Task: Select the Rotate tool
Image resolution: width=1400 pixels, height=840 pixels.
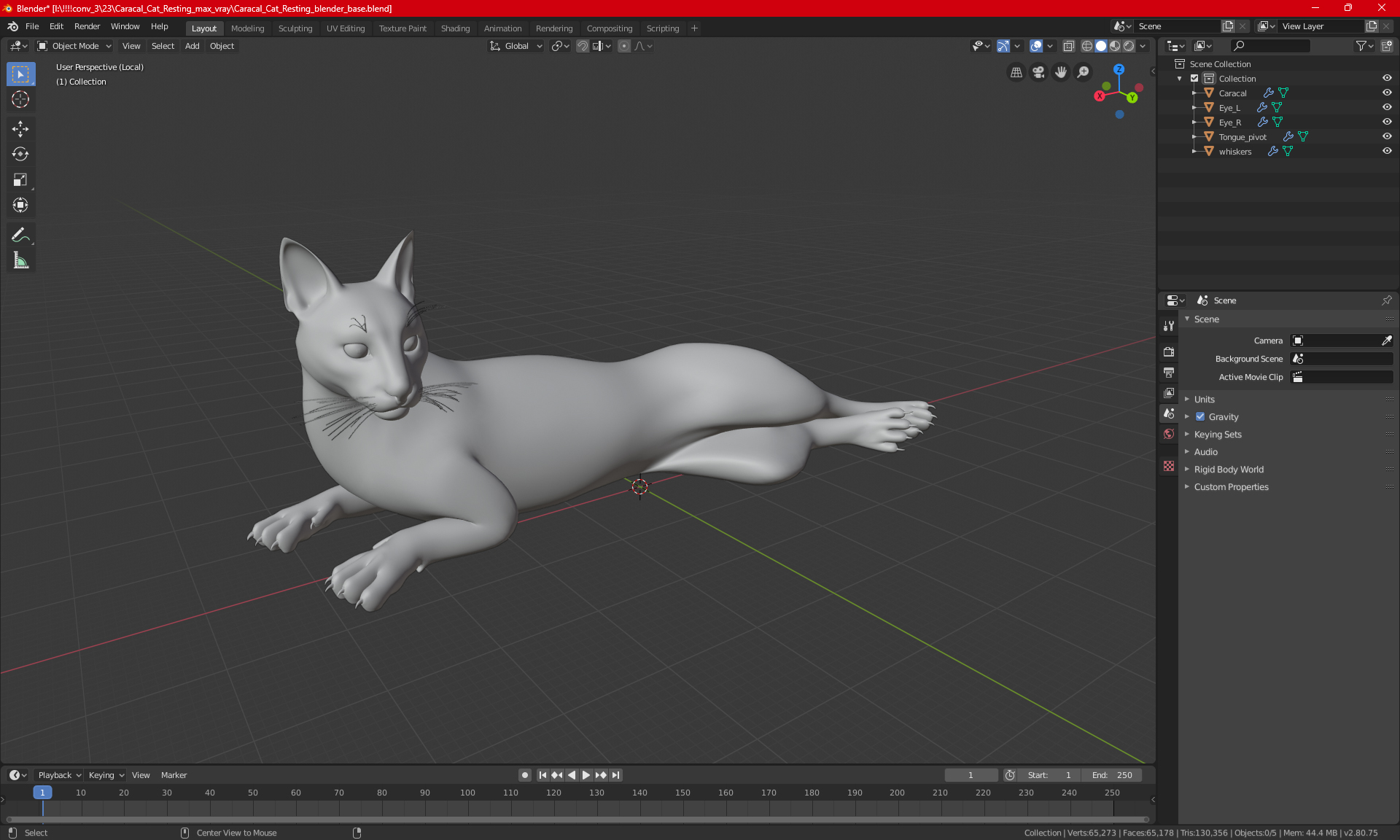Action: (20, 155)
